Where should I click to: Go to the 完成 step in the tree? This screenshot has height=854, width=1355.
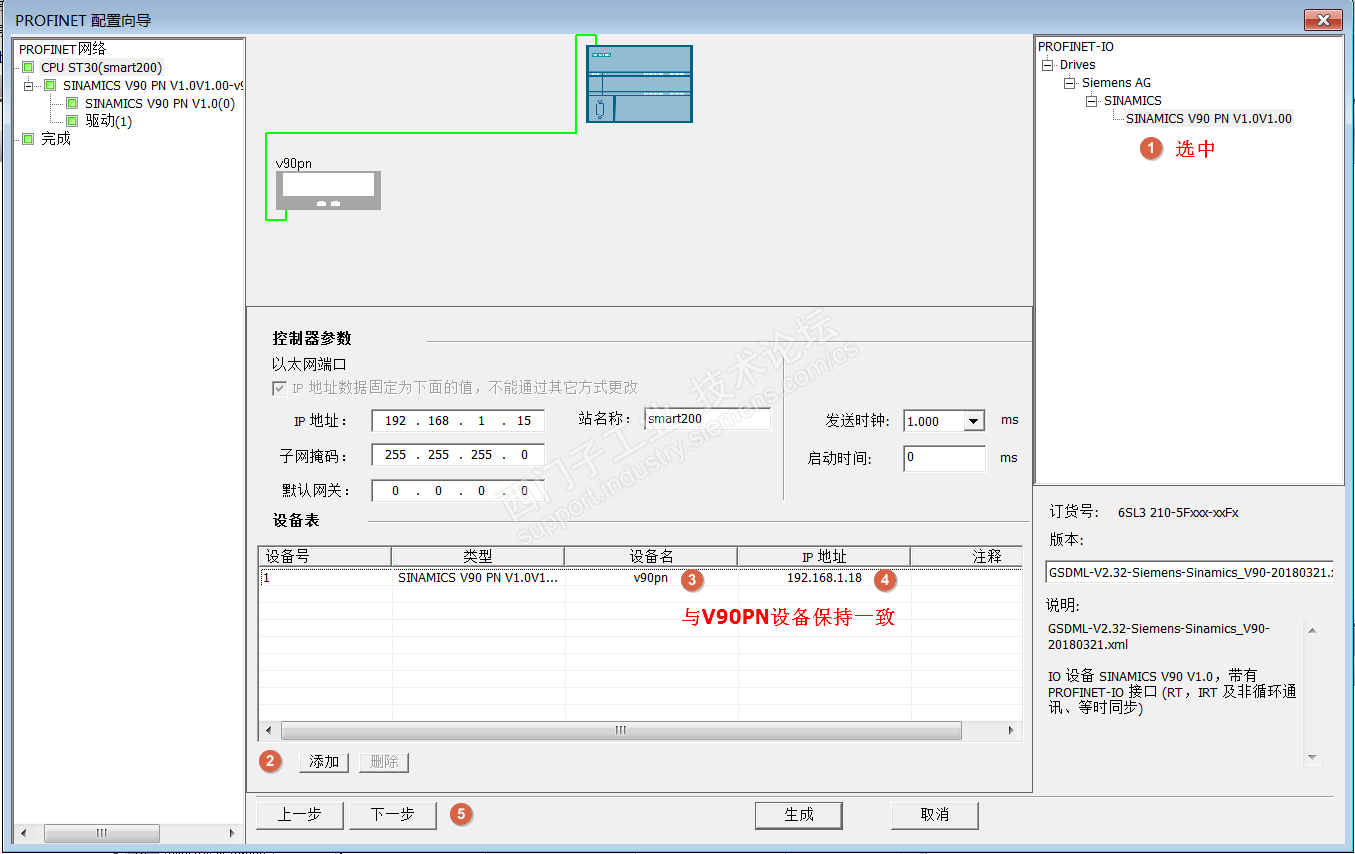click(x=56, y=139)
